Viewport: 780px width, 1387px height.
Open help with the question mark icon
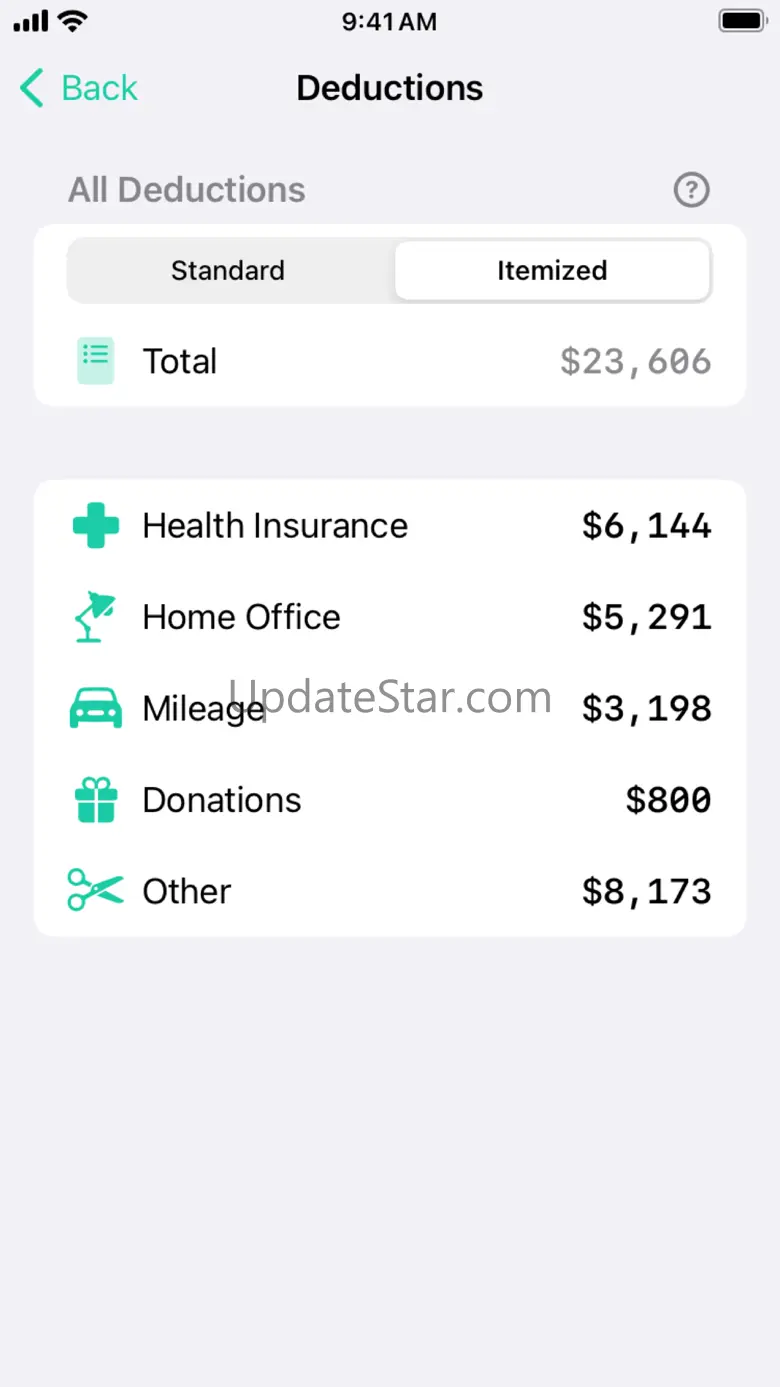coord(691,189)
